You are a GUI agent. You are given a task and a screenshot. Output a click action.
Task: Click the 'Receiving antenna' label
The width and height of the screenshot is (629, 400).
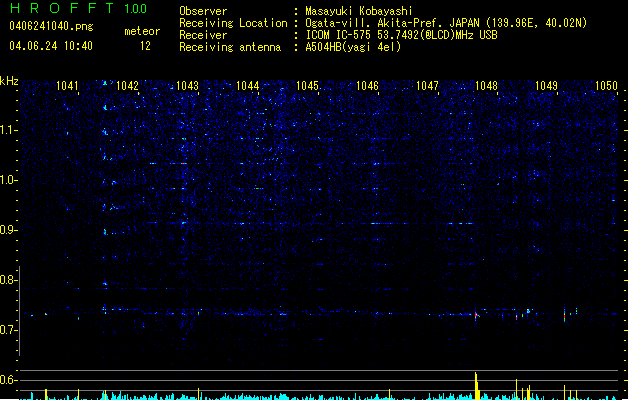(230, 47)
